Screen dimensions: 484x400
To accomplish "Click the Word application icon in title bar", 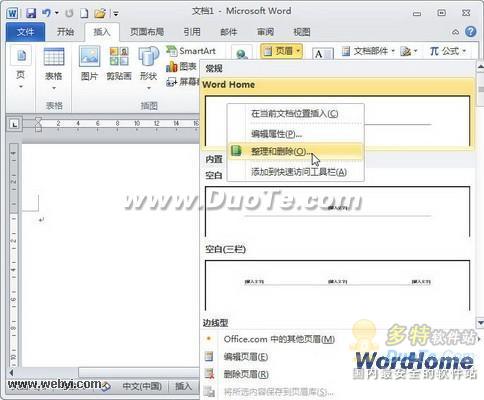I will (x=13, y=13).
